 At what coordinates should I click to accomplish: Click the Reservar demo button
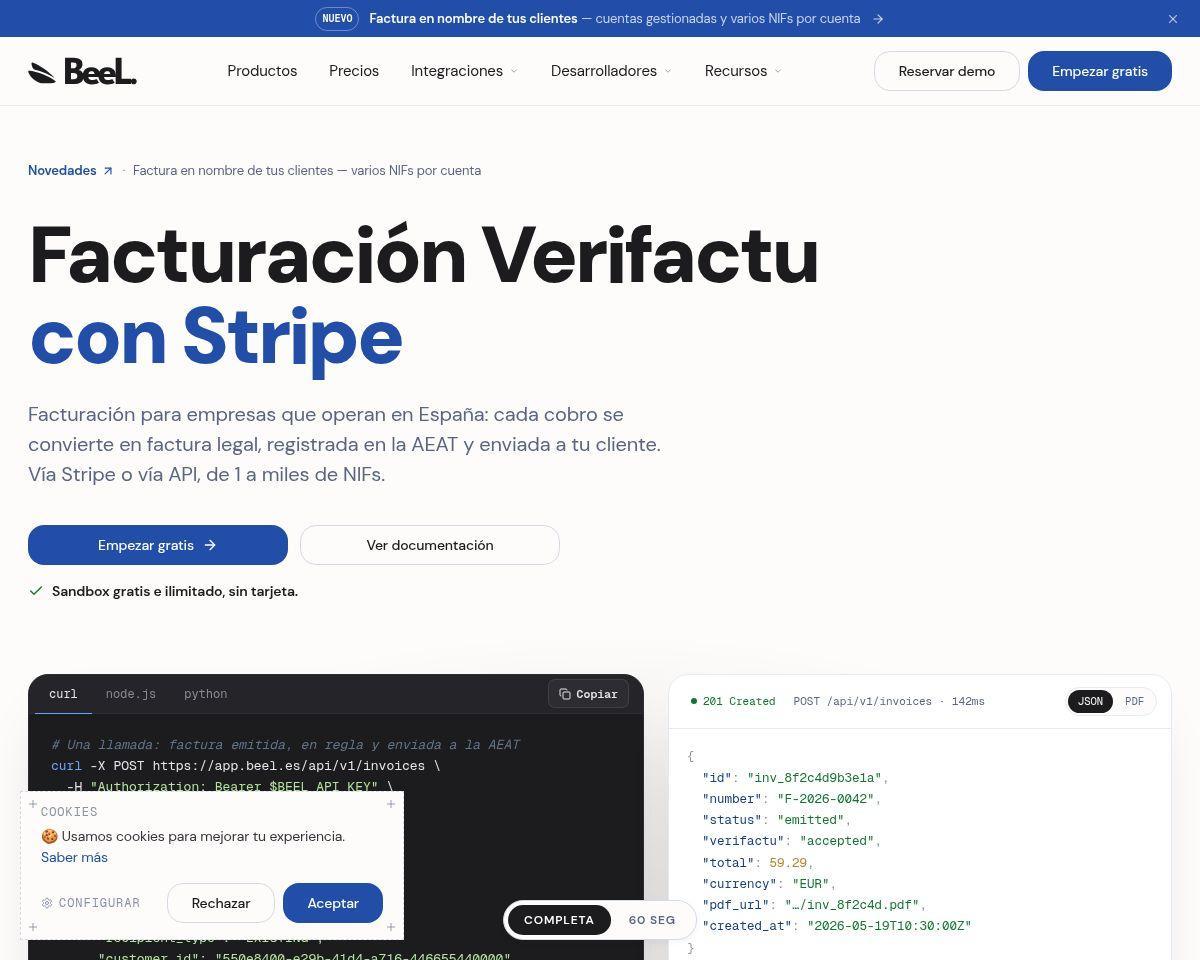[947, 71]
